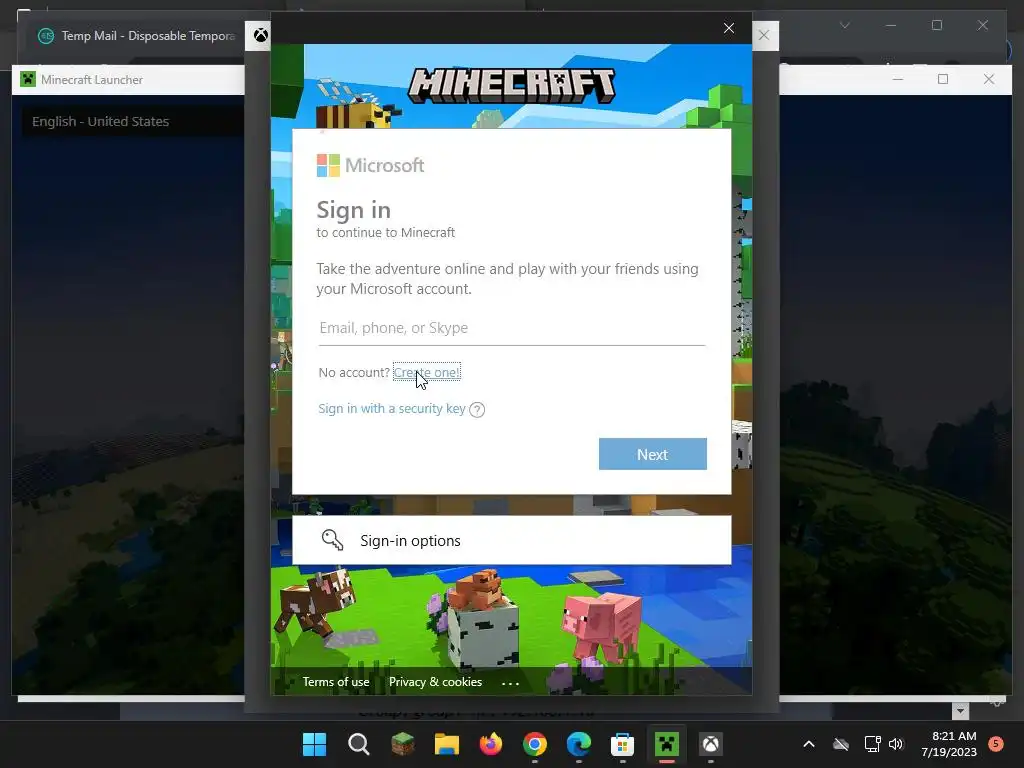Open the clock and date flyout
The image size is (1024, 768).
click(949, 744)
